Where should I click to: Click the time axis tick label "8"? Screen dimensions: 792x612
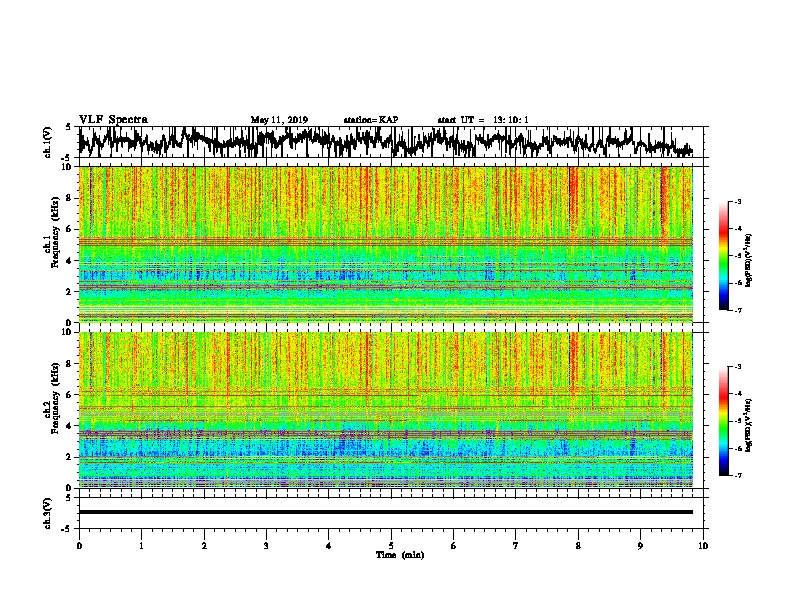point(578,546)
